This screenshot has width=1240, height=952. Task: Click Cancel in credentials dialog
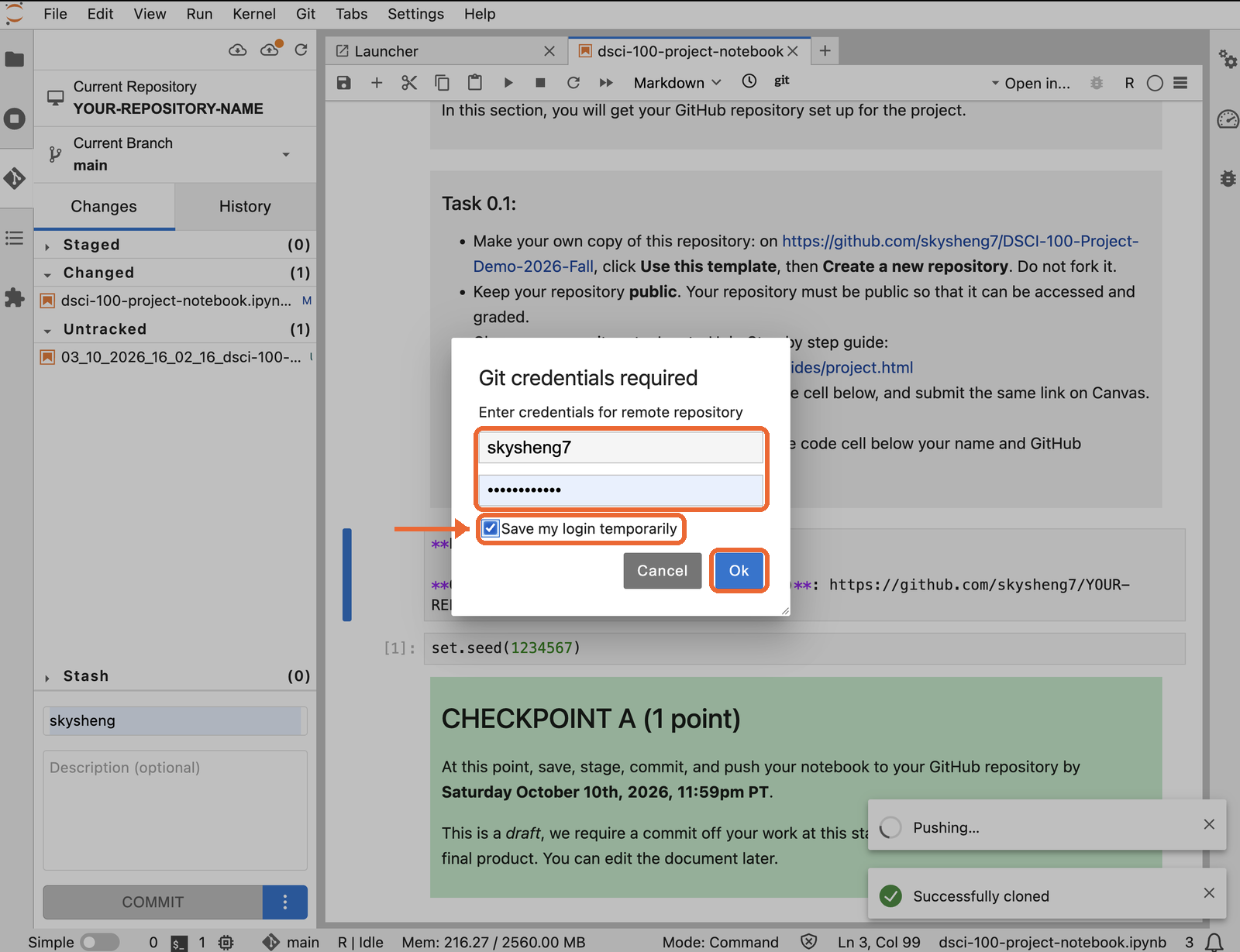[663, 570]
